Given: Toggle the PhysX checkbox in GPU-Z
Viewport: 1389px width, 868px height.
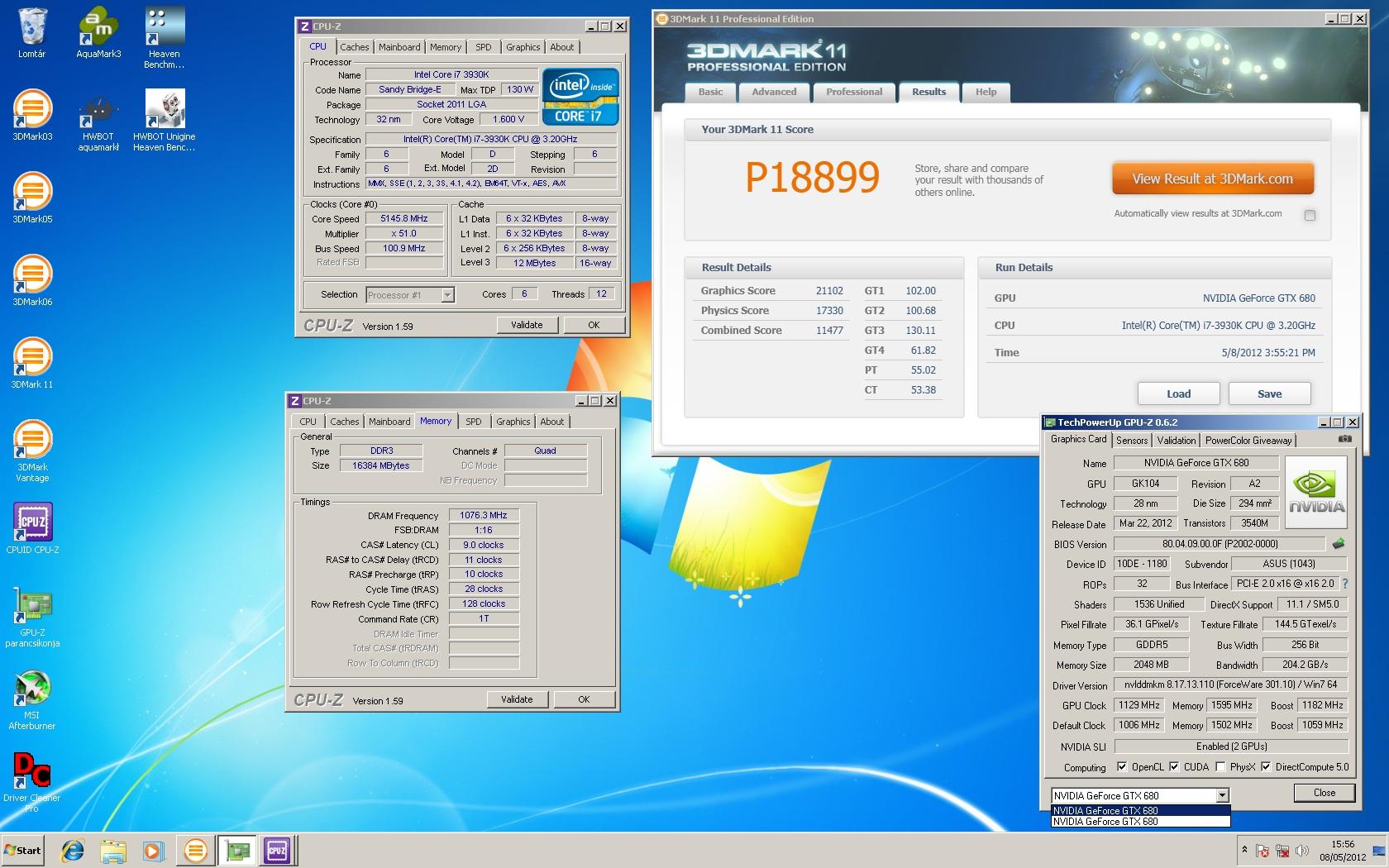Looking at the screenshot, I should [x=1220, y=766].
